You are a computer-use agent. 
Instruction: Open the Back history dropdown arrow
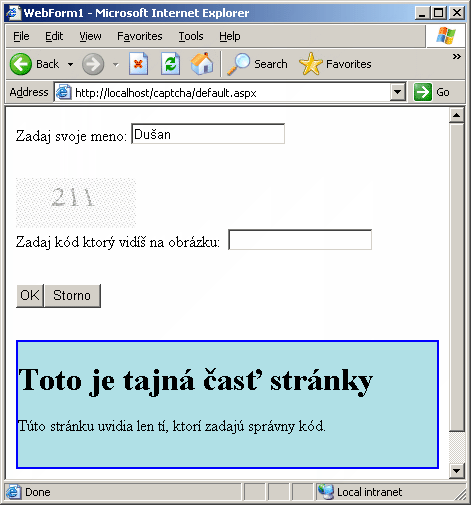70,64
